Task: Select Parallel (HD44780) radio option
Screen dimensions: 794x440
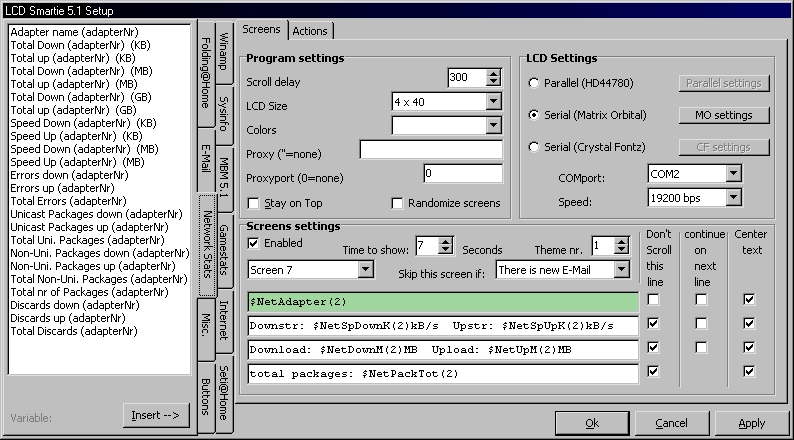Action: [534, 83]
